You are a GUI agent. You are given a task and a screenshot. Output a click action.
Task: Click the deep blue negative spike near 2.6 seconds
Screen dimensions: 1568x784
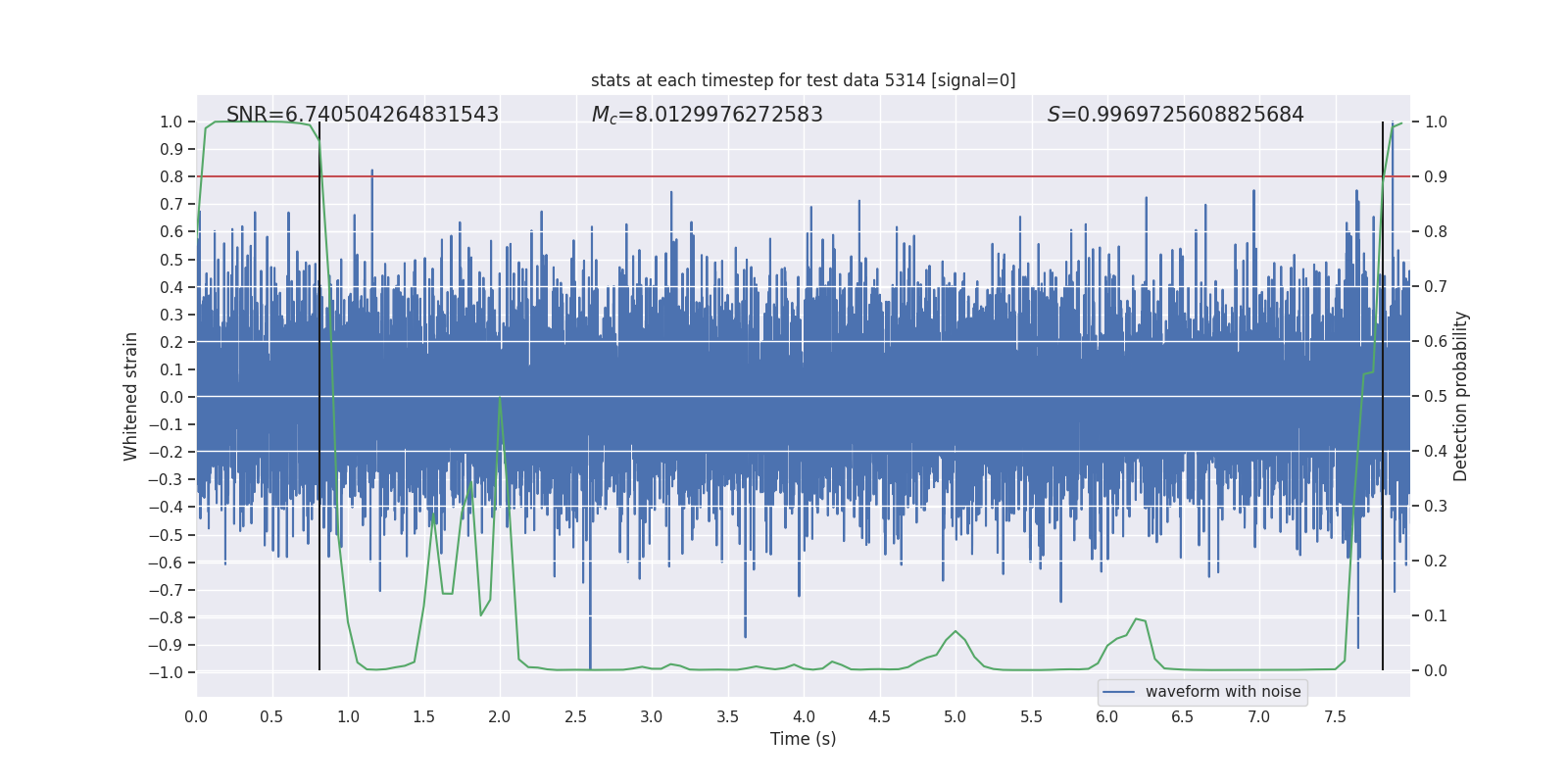[x=590, y=647]
